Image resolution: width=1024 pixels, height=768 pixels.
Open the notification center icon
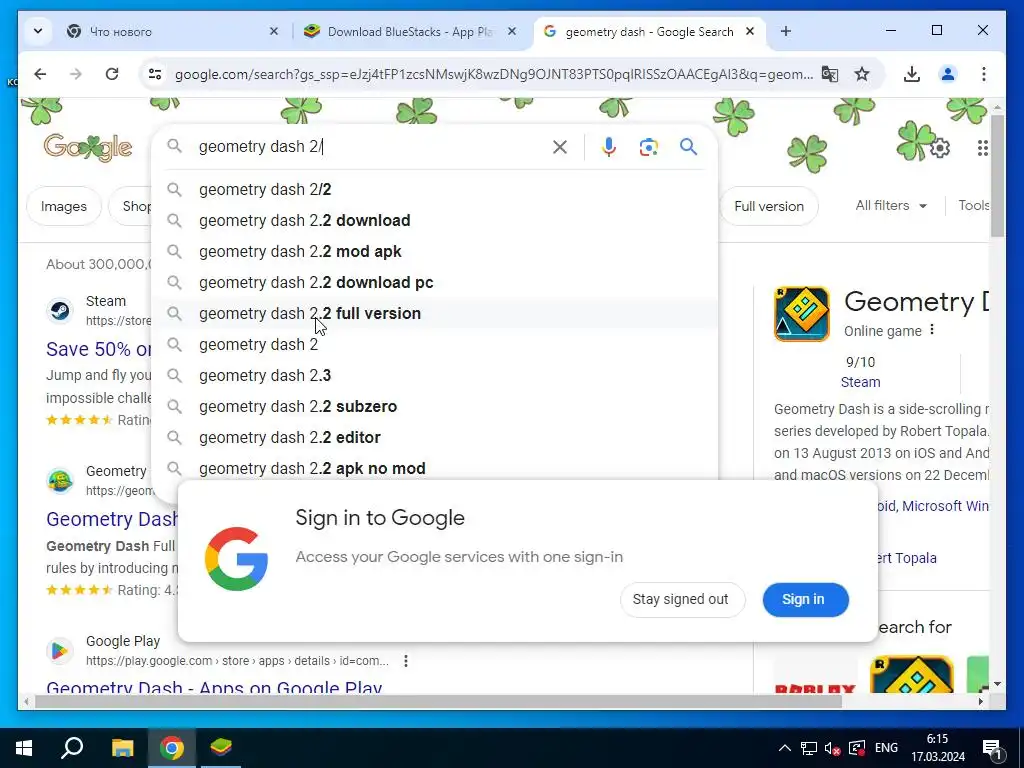coord(992,750)
